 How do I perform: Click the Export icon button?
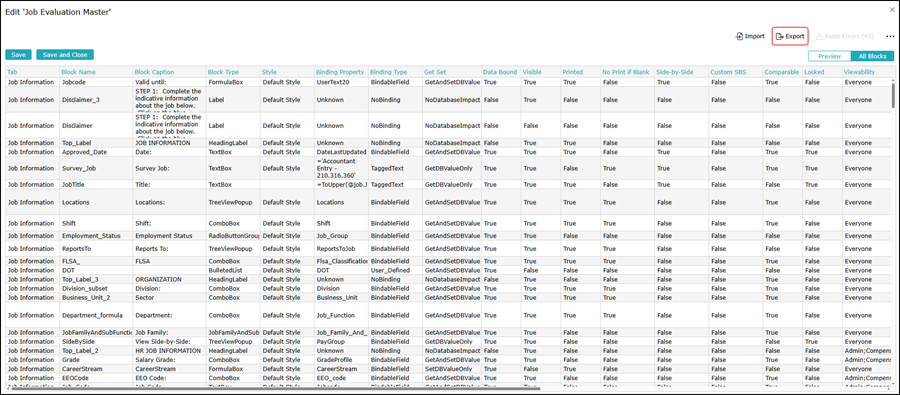pos(790,36)
